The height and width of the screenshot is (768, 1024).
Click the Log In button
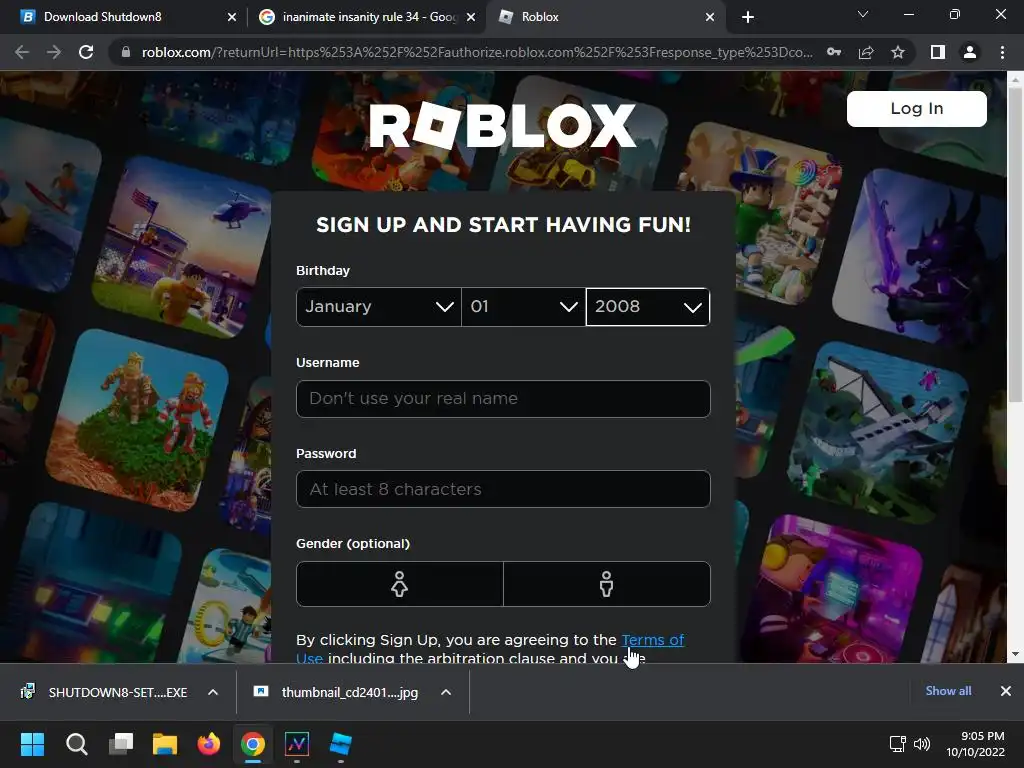point(917,108)
